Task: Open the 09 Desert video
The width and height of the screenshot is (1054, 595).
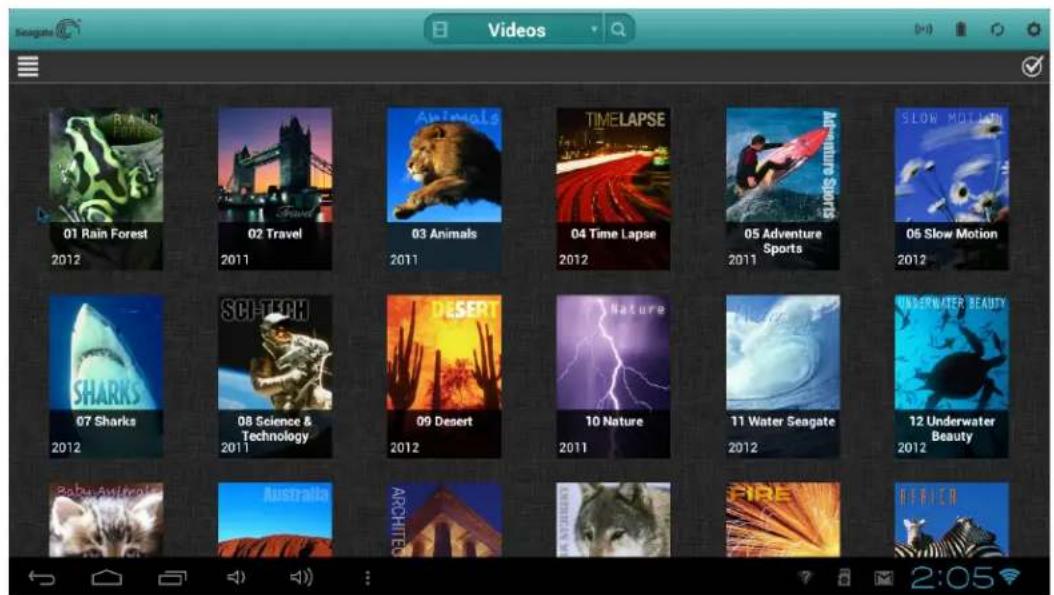Action: 444,376
